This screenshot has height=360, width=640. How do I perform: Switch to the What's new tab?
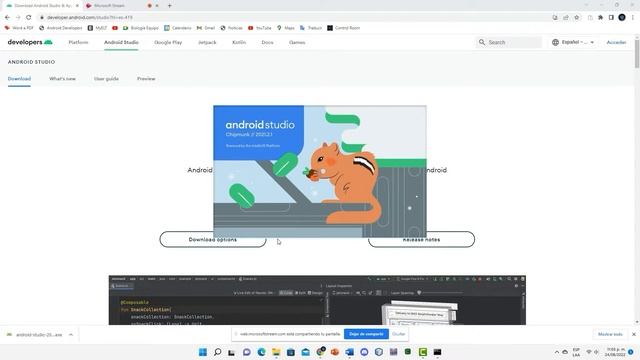click(62, 79)
